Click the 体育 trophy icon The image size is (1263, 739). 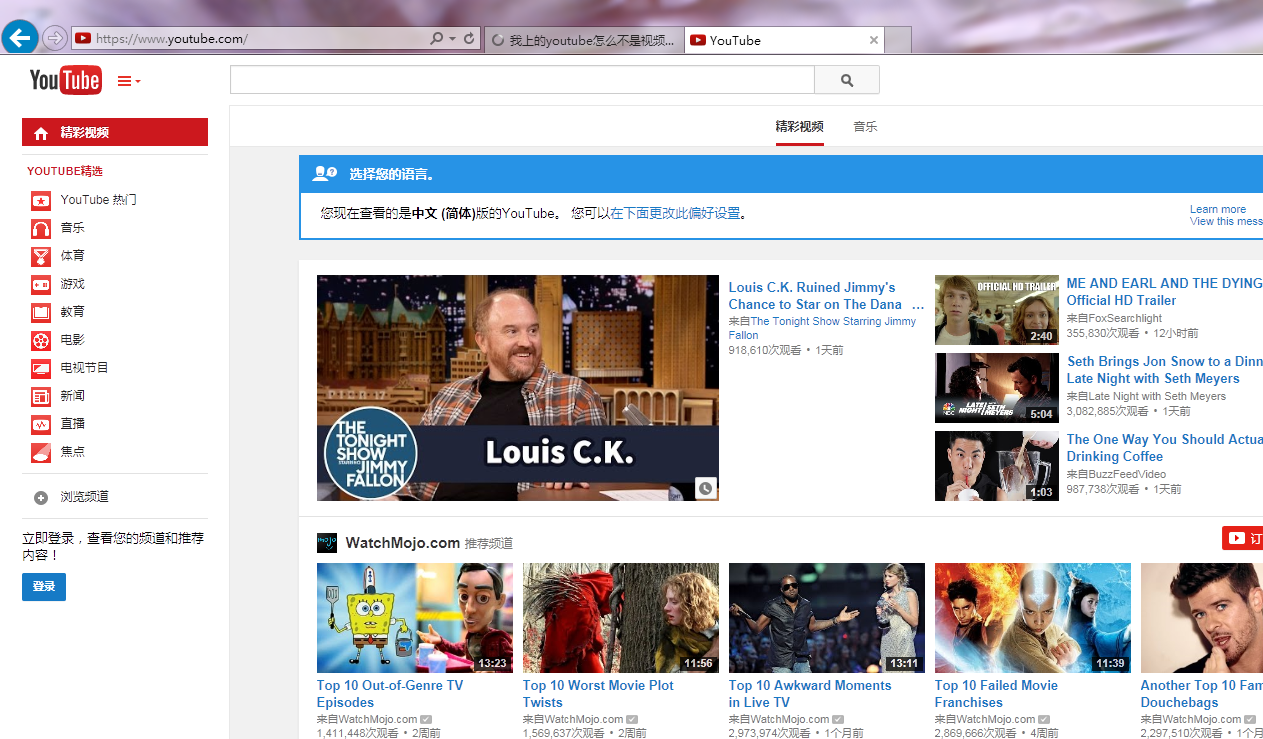(x=41, y=256)
